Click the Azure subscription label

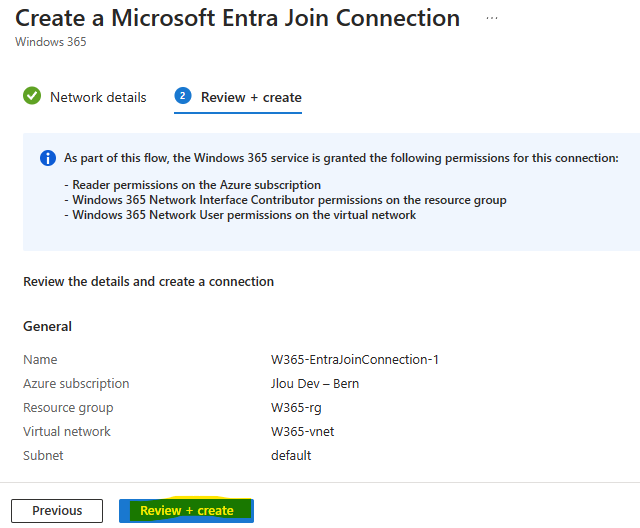point(76,384)
